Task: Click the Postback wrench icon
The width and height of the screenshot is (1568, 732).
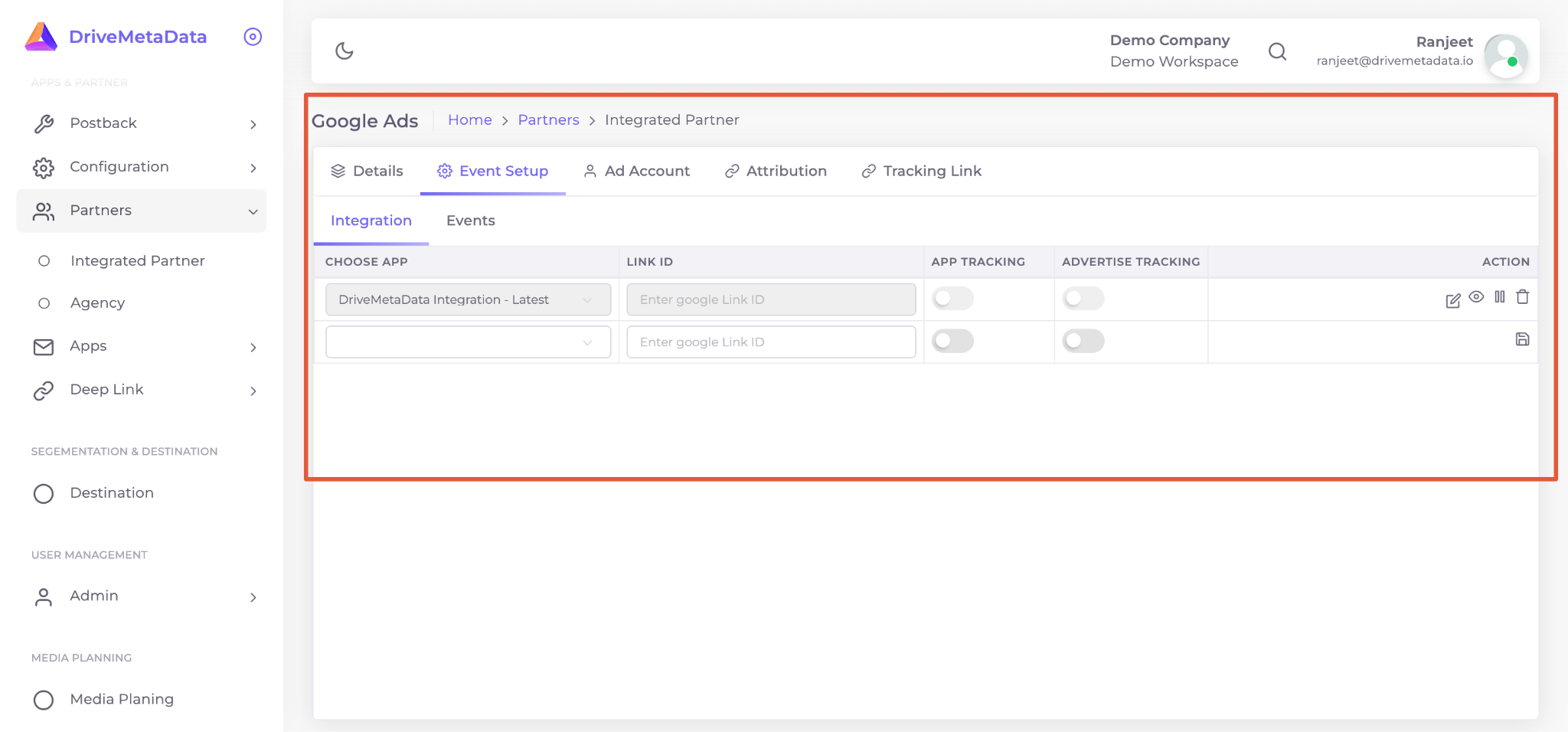Action: pos(44,124)
